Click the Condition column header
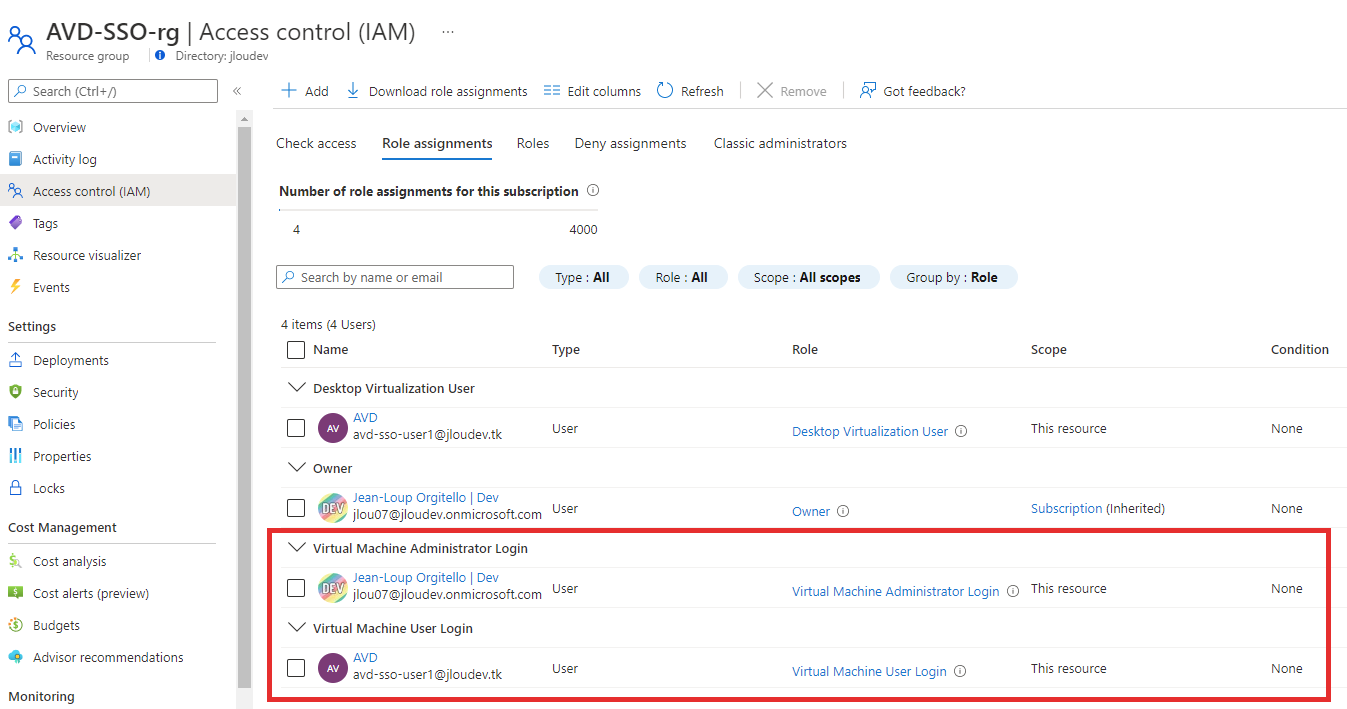 pos(1300,350)
